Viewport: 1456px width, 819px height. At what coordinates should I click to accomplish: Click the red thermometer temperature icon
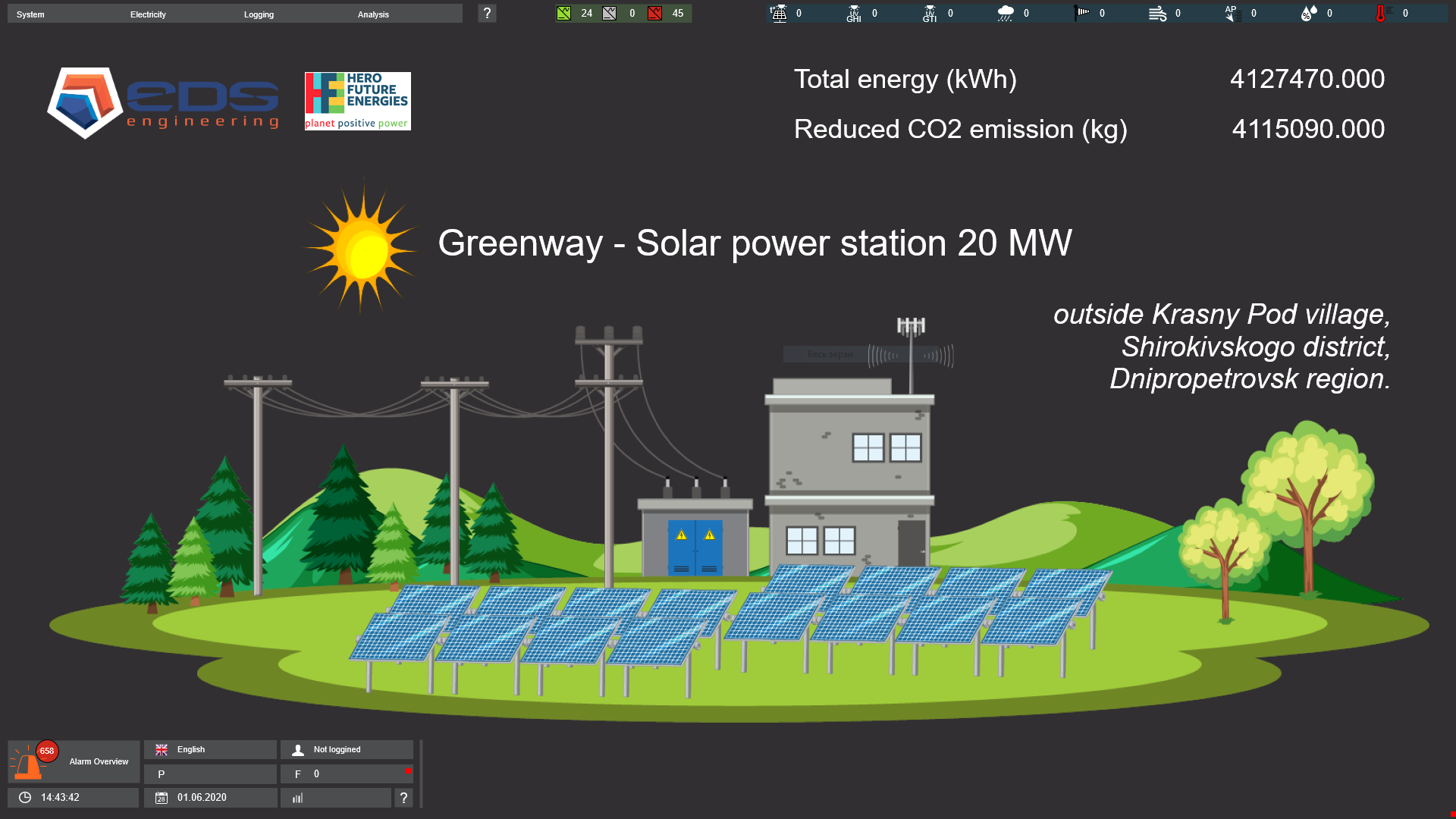click(1382, 13)
